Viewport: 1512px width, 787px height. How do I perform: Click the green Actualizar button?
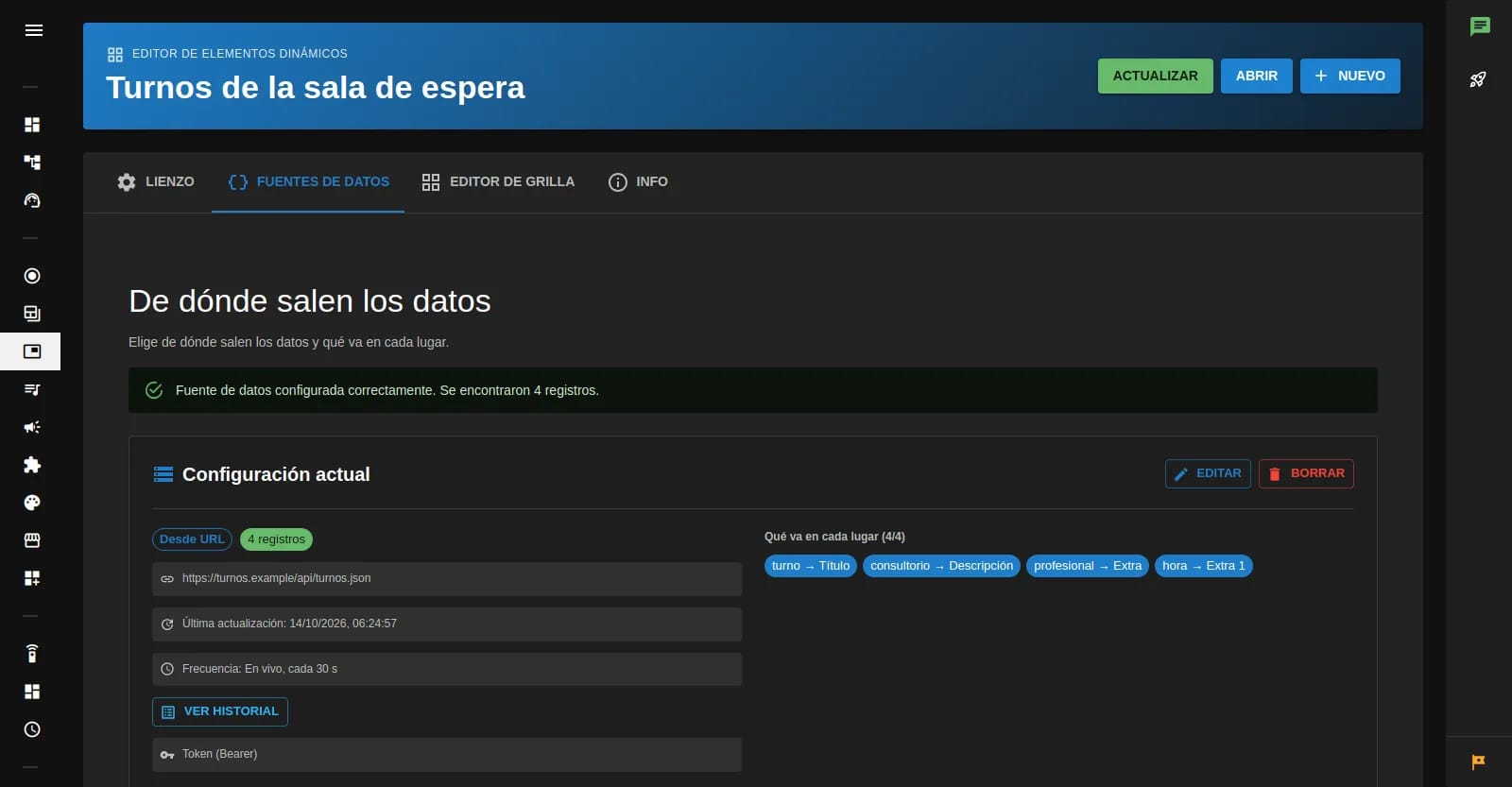(x=1155, y=76)
